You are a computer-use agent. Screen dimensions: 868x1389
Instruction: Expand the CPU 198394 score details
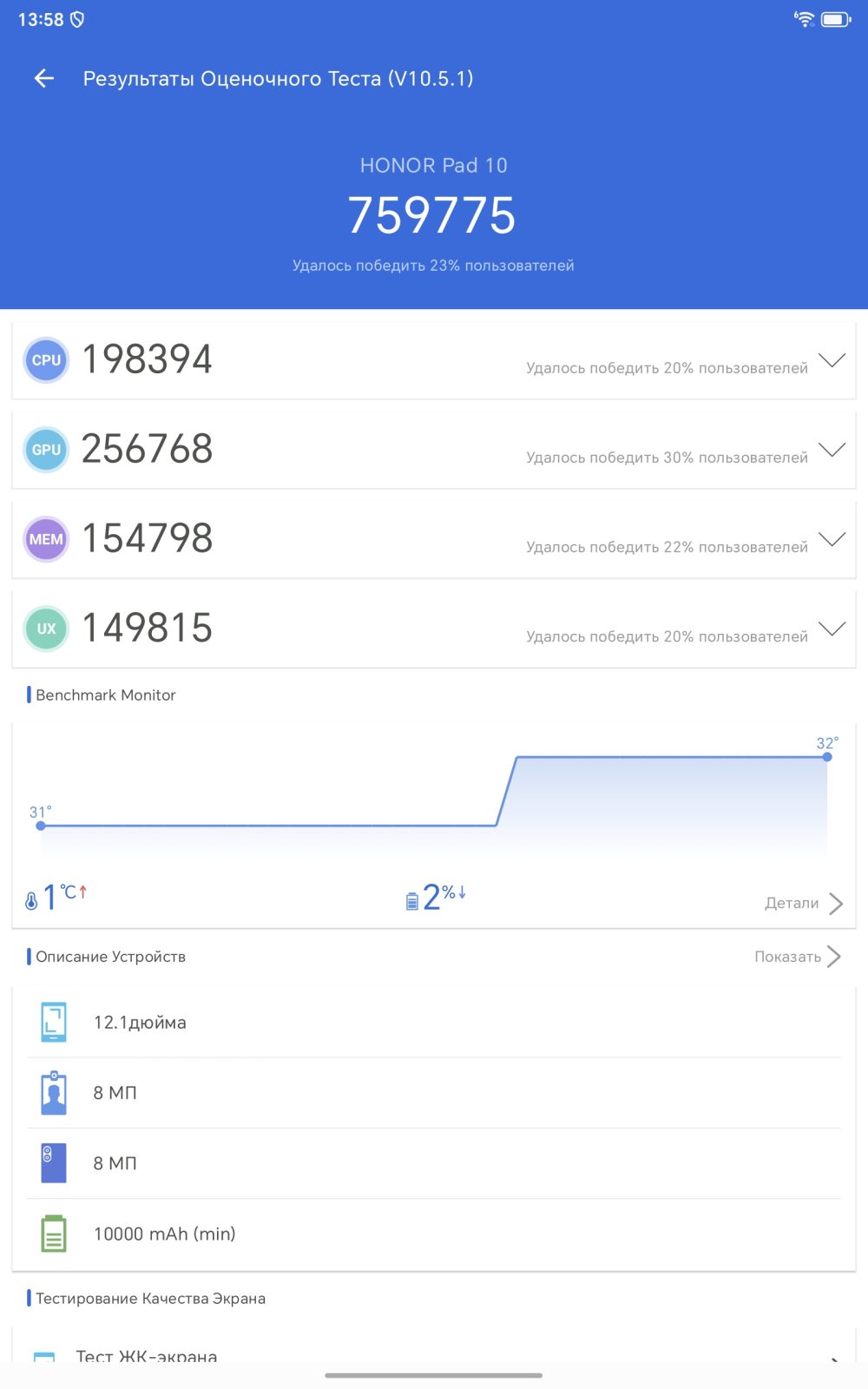pyautogui.click(x=832, y=360)
